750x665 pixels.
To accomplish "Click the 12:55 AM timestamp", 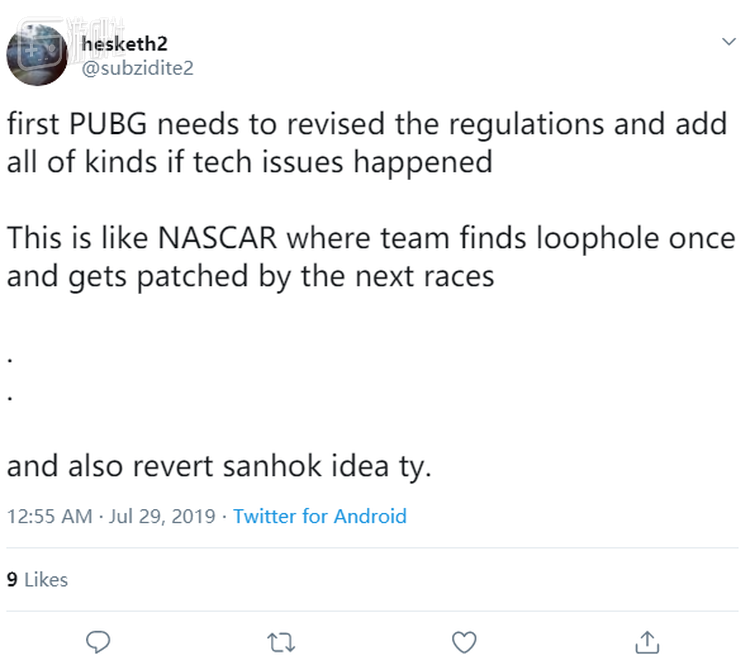I will pyautogui.click(x=48, y=517).
